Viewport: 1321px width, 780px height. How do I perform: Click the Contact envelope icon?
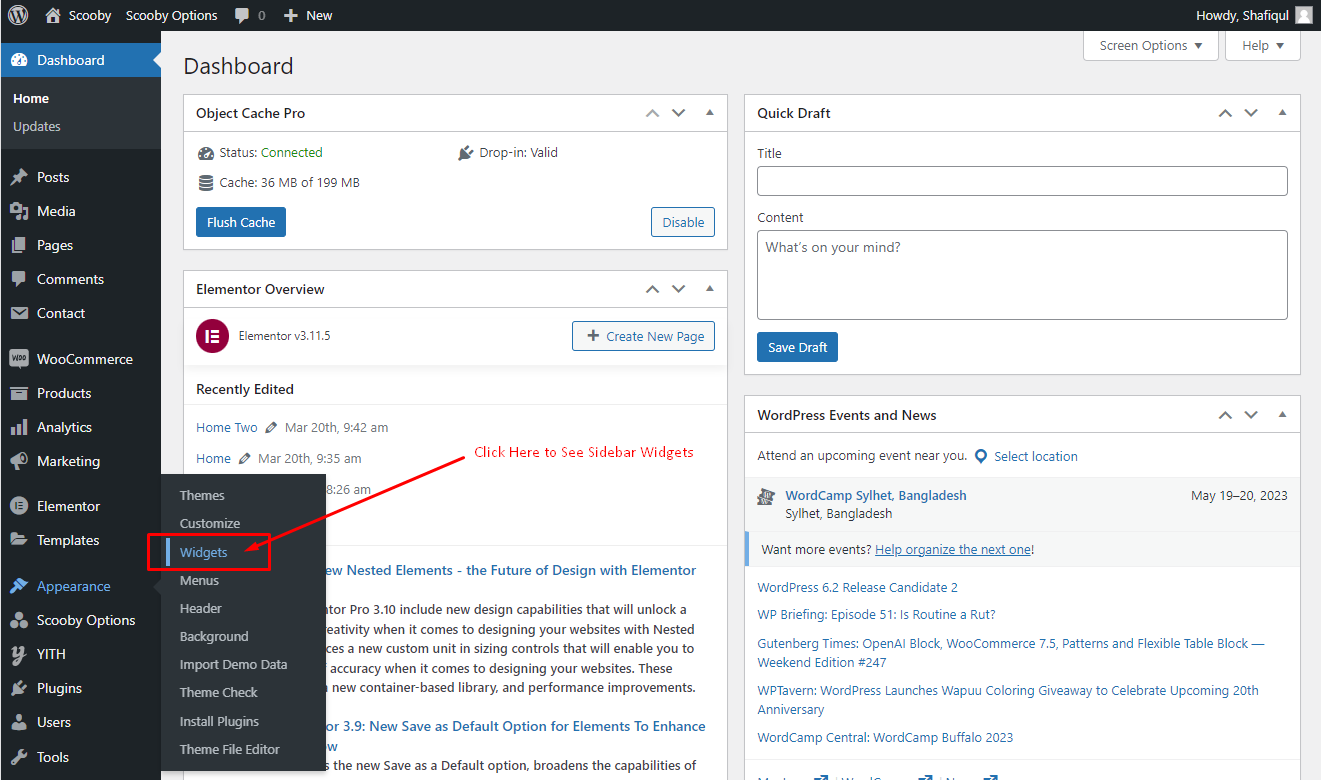pyautogui.click(x=19, y=313)
